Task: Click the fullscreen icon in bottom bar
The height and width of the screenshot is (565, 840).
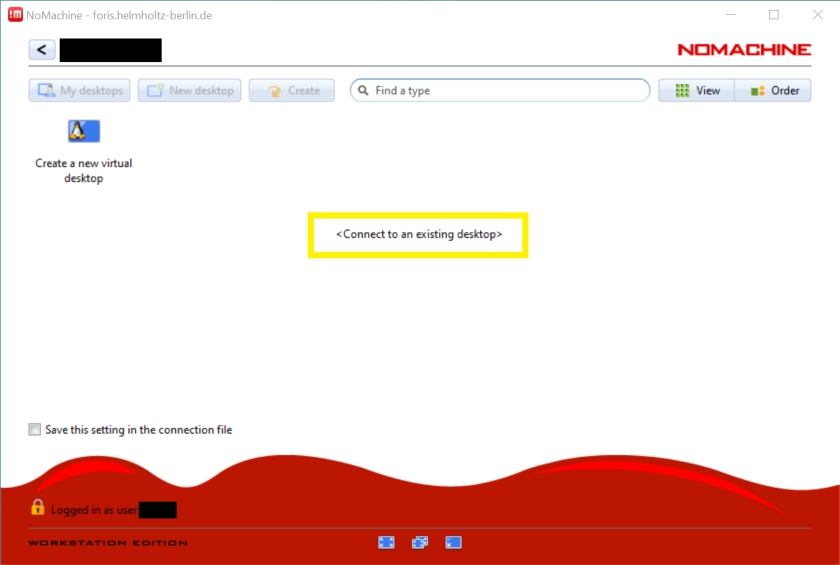Action: pyautogui.click(x=387, y=543)
